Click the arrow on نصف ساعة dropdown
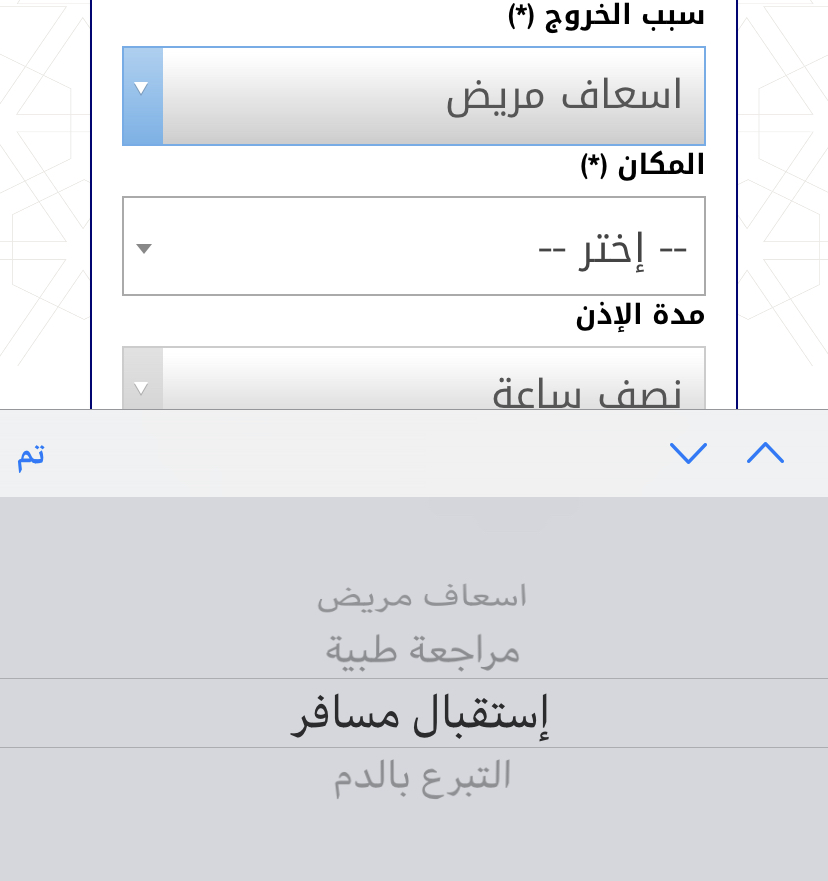 pos(143,388)
